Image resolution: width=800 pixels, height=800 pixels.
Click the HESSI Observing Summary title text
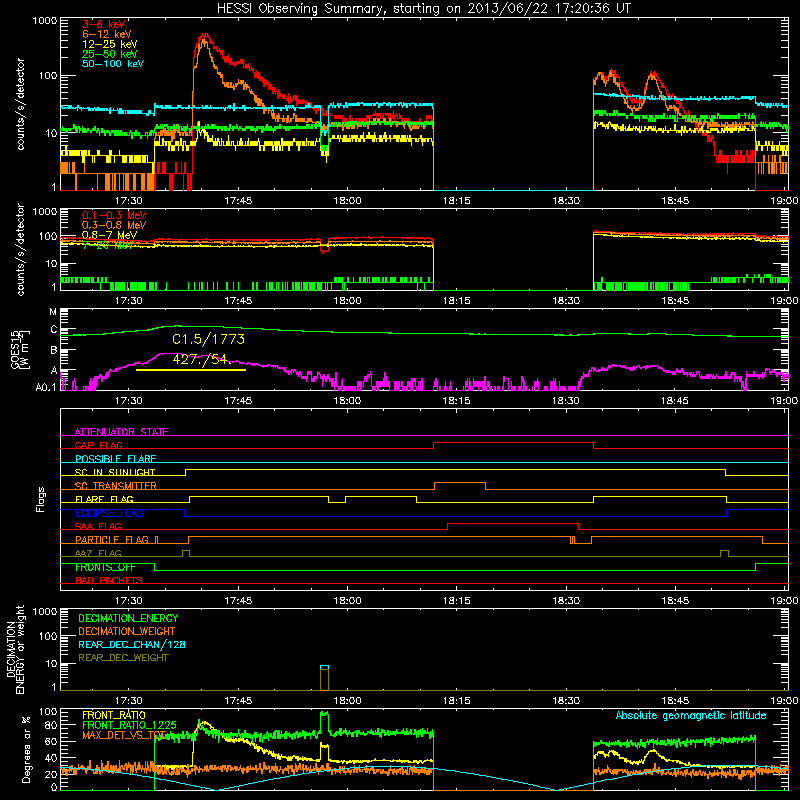coord(423,9)
